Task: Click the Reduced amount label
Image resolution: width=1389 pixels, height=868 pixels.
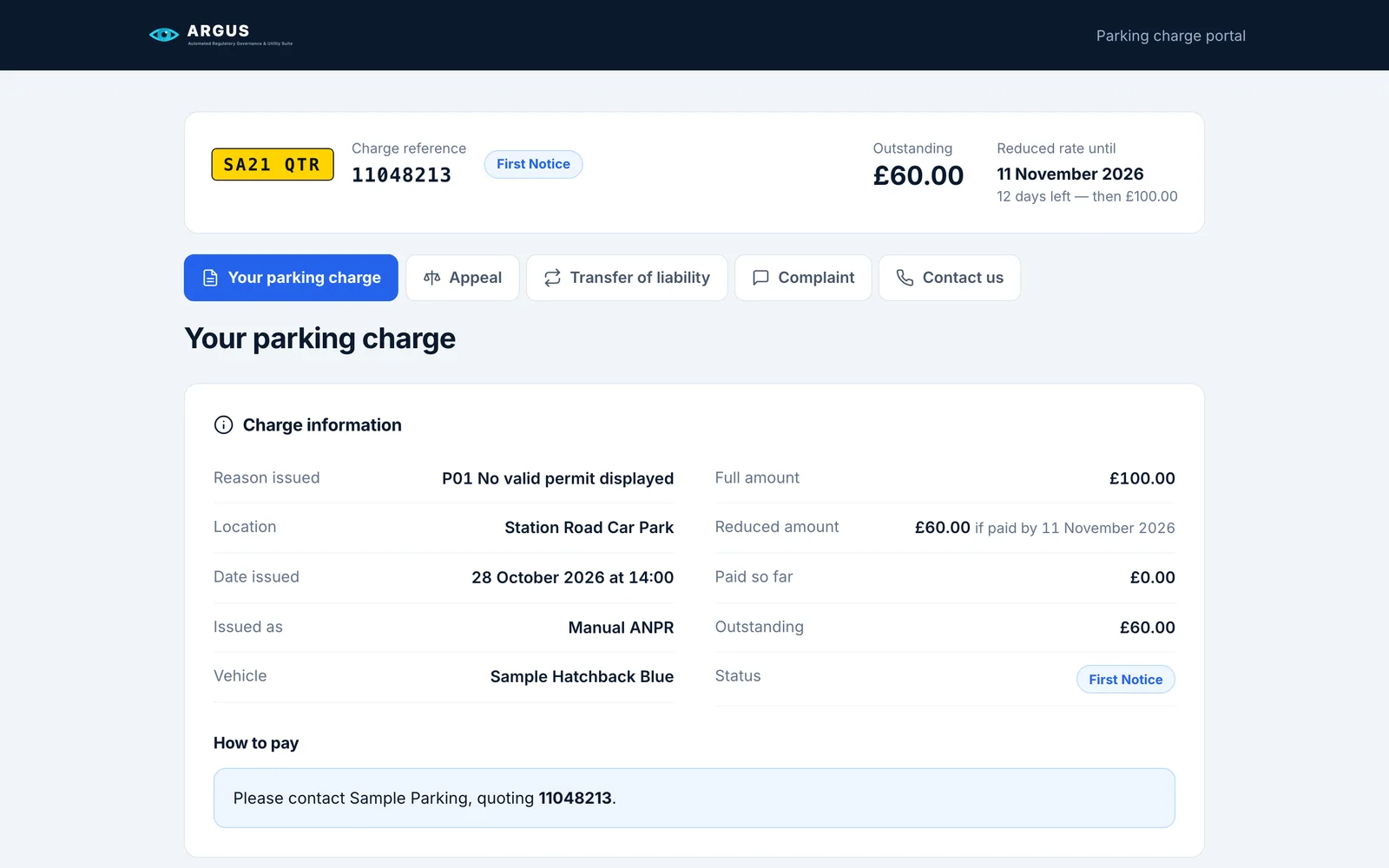Action: 777,527
